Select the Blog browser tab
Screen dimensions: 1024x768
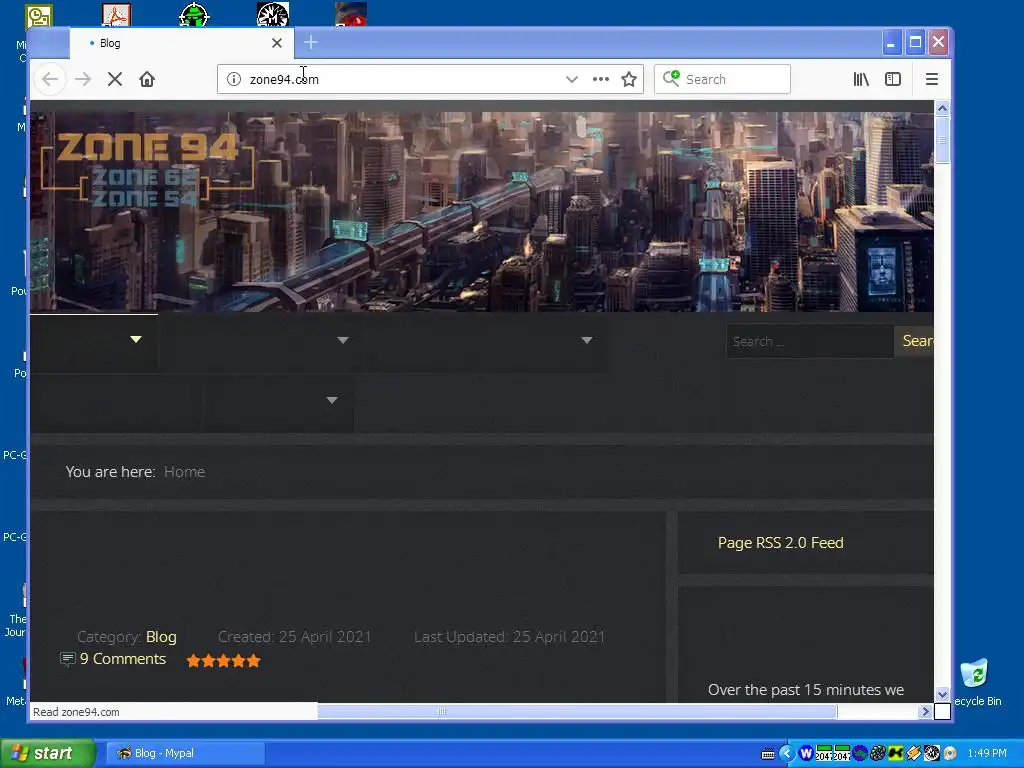(x=182, y=43)
